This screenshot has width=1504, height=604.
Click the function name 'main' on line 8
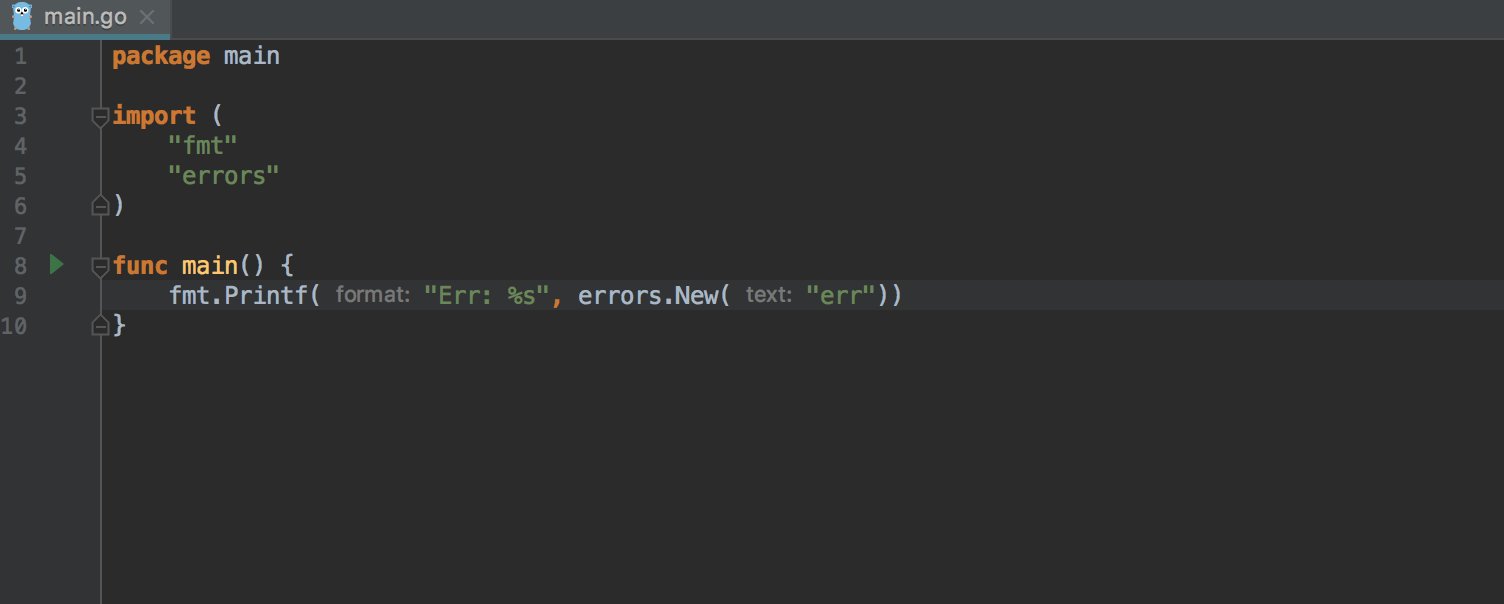(x=210, y=266)
